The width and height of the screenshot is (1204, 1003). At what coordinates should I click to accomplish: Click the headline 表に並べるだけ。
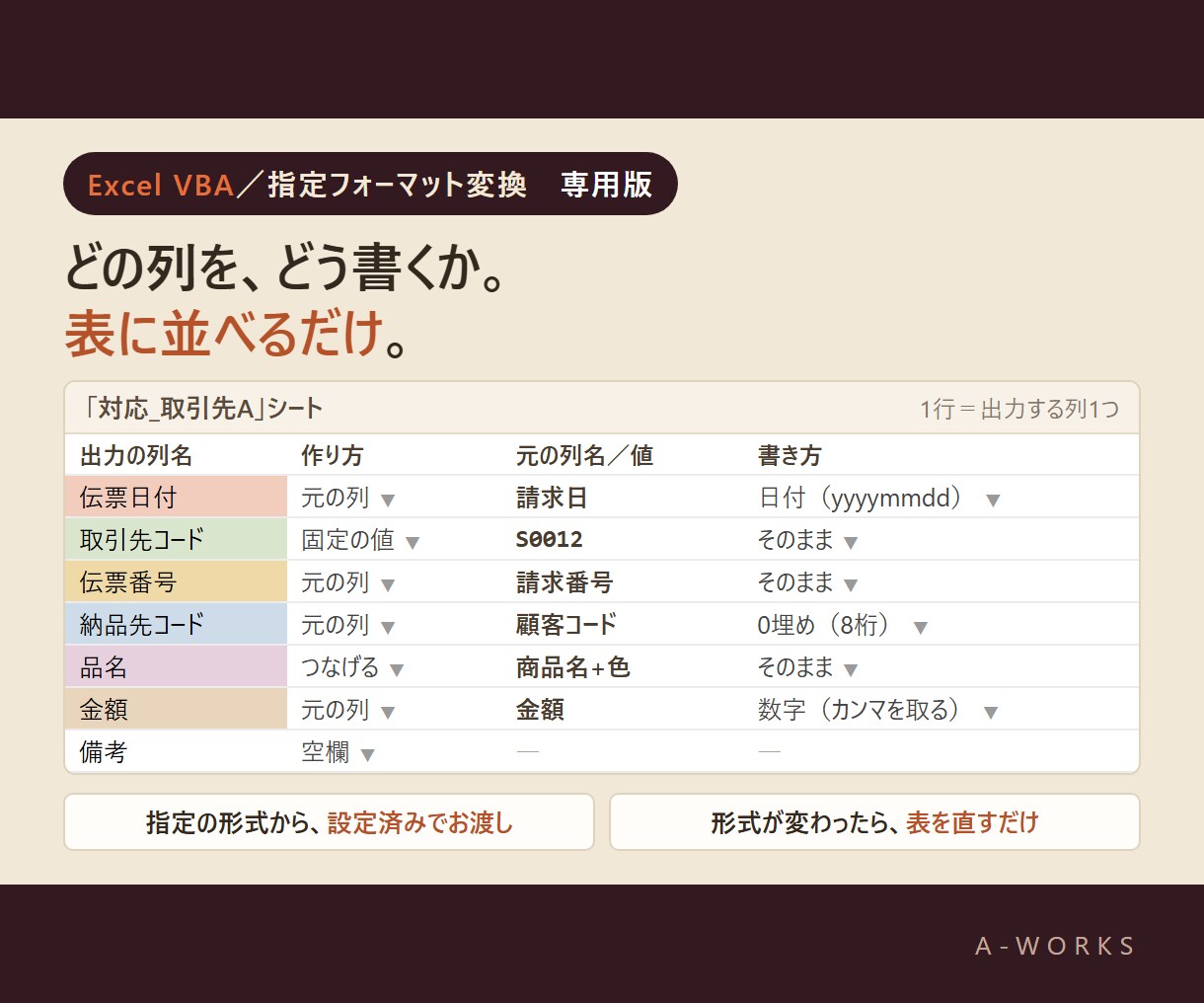(237, 333)
